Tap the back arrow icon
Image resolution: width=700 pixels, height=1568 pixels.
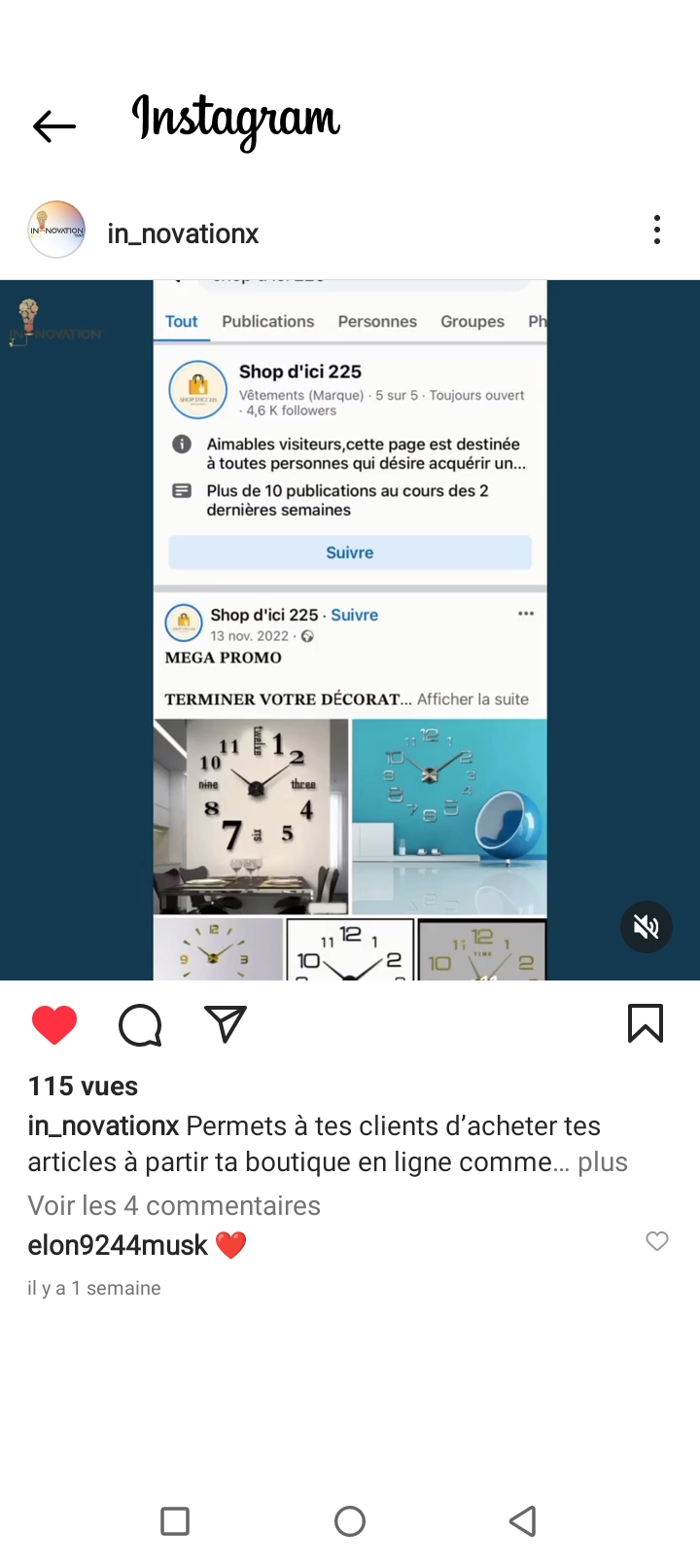tap(54, 126)
